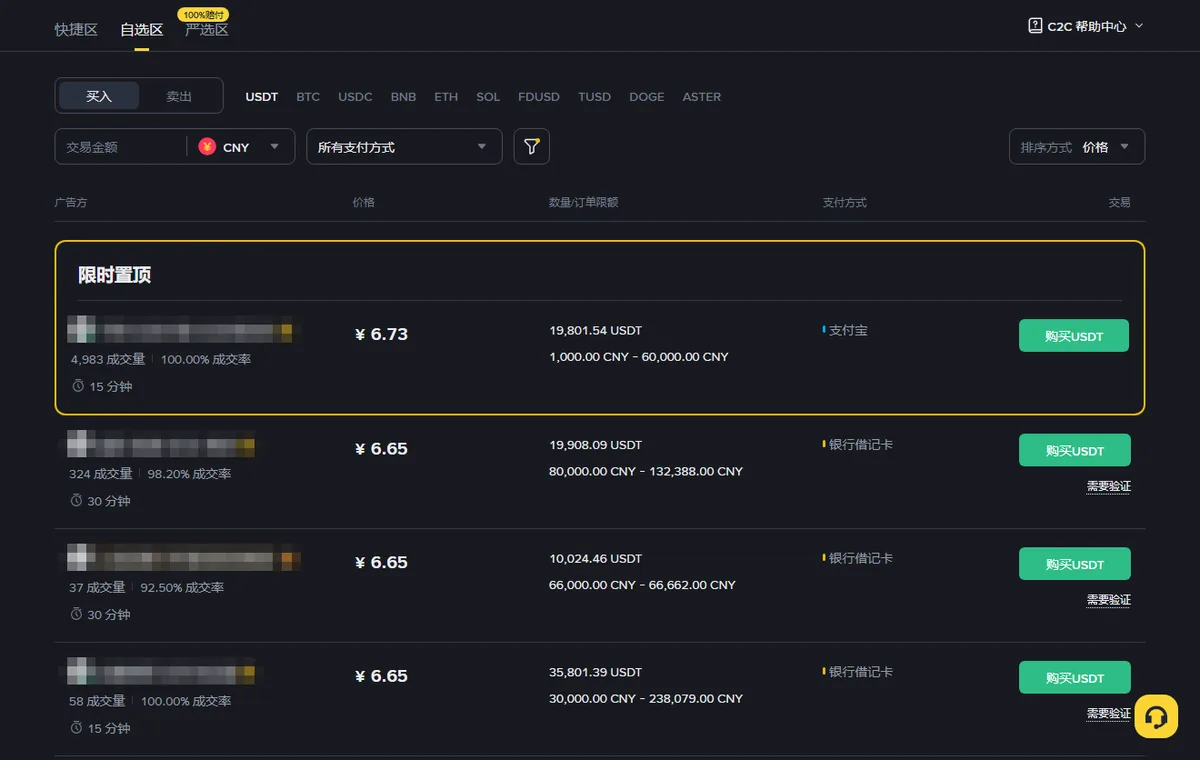1200x760 pixels.
Task: Click the C2C help center book icon
Action: 1035,26
